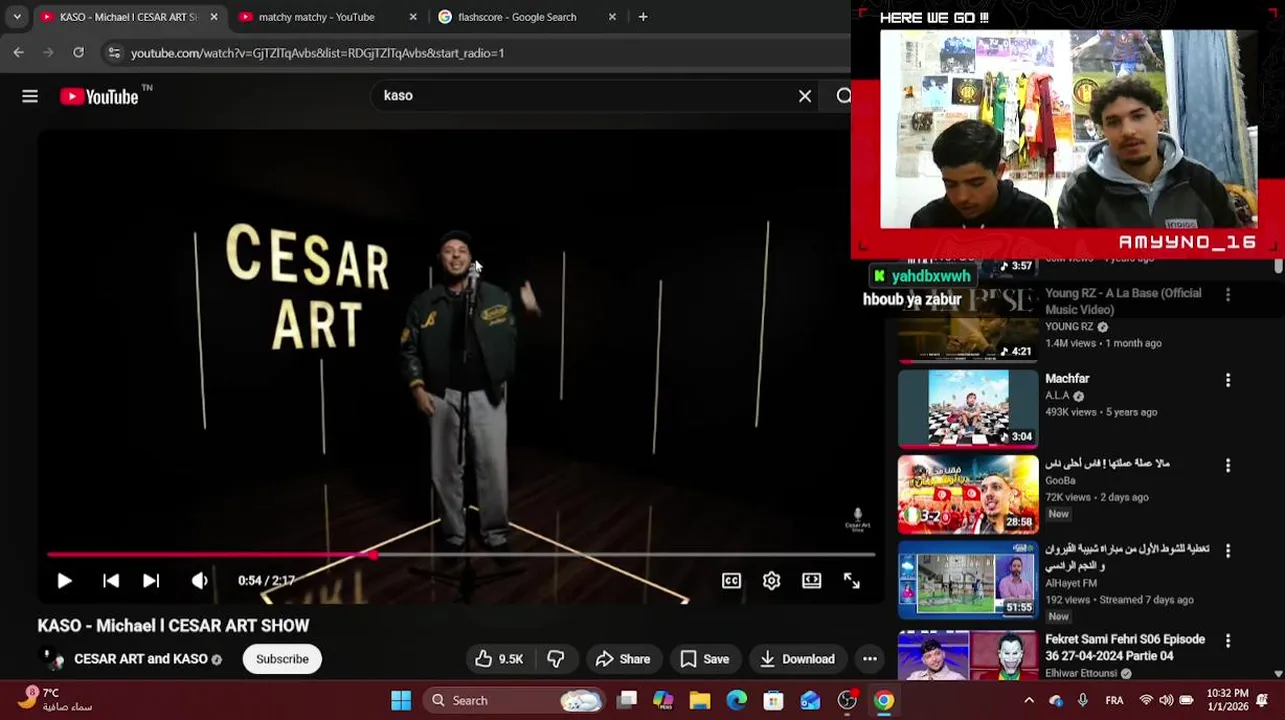Toggle theater mode on player
Image resolution: width=1285 pixels, height=720 pixels.
[811, 580]
